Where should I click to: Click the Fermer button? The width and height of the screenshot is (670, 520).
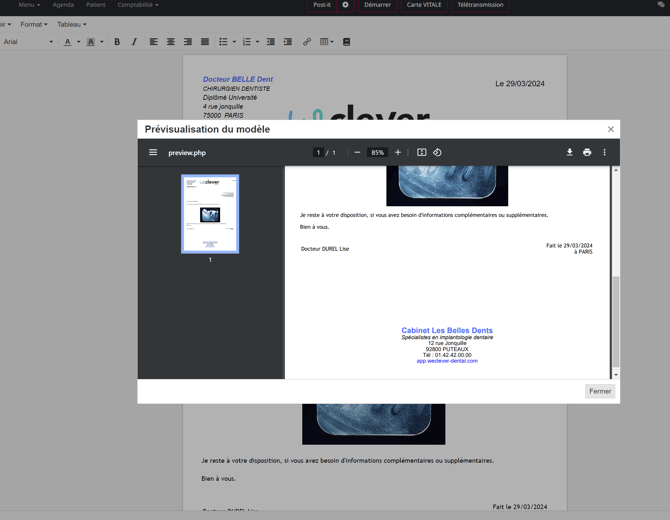point(600,391)
